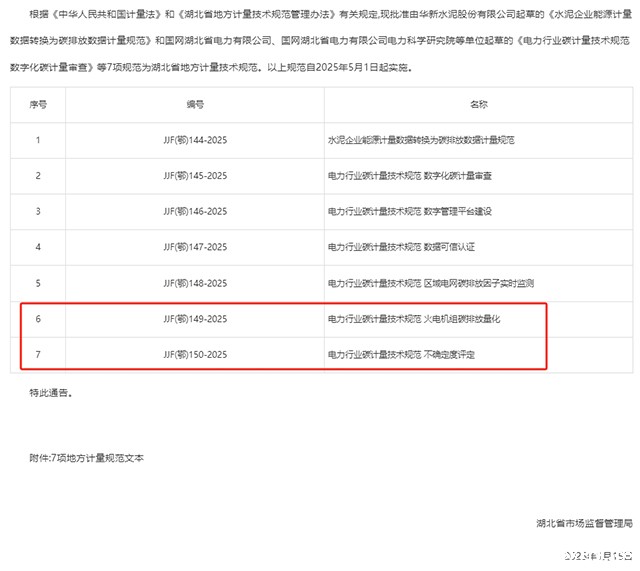Click the JJF(鄂)146-2025 cell
Image resolution: width=640 pixels, height=571 pixels.
click(x=195, y=212)
